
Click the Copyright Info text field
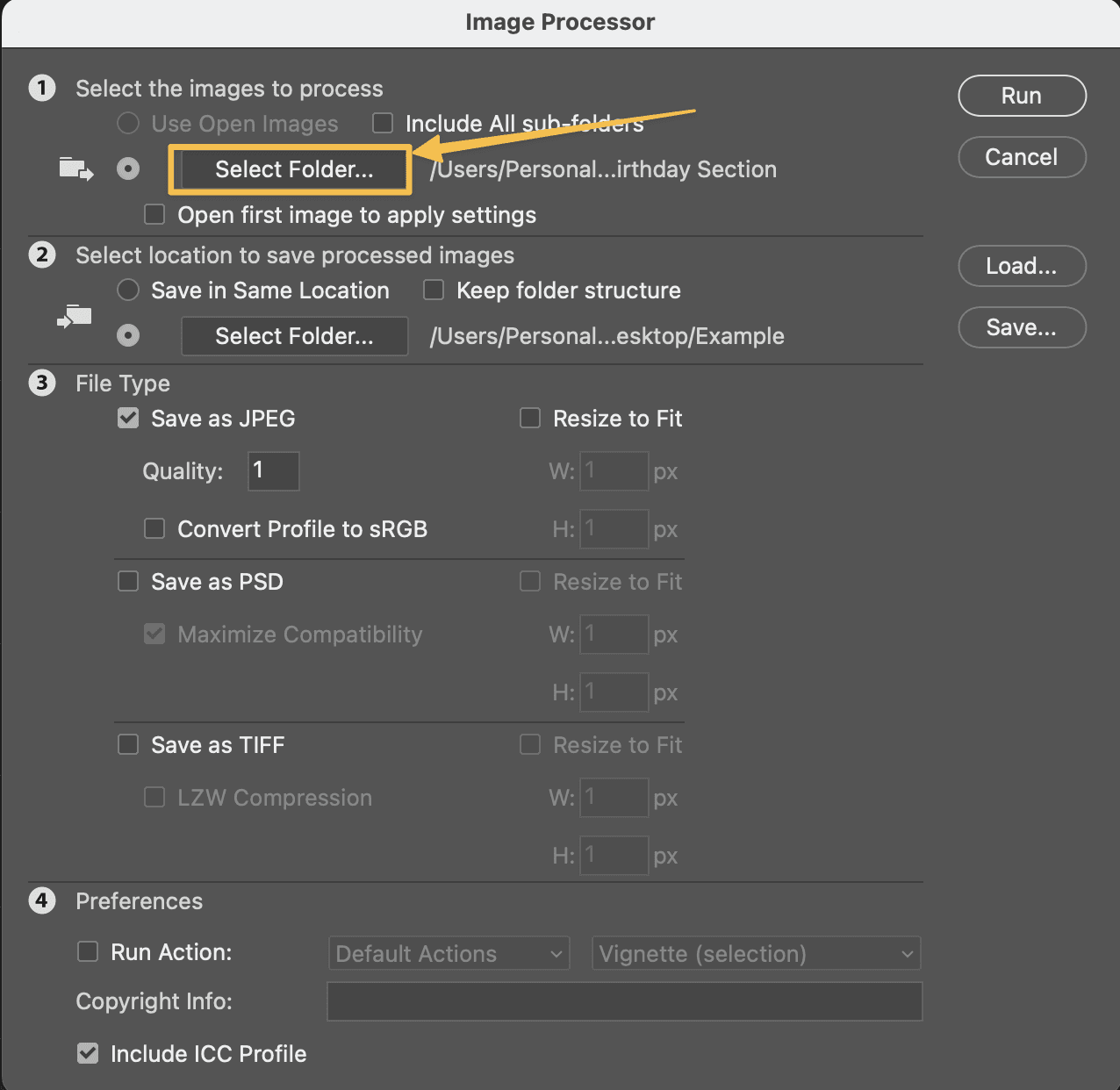(624, 1001)
